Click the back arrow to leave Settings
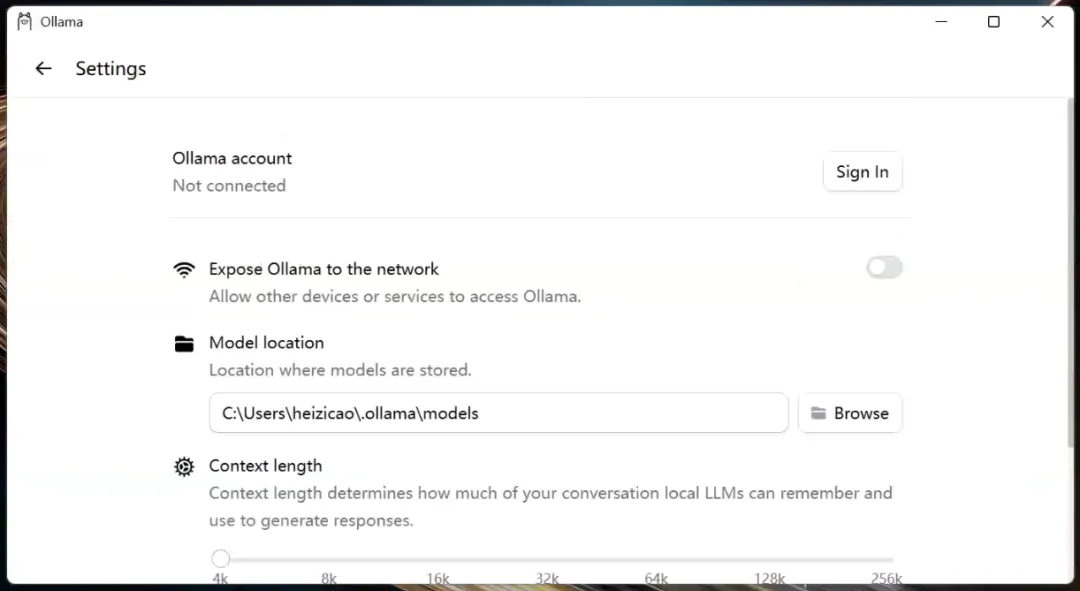 click(43, 68)
